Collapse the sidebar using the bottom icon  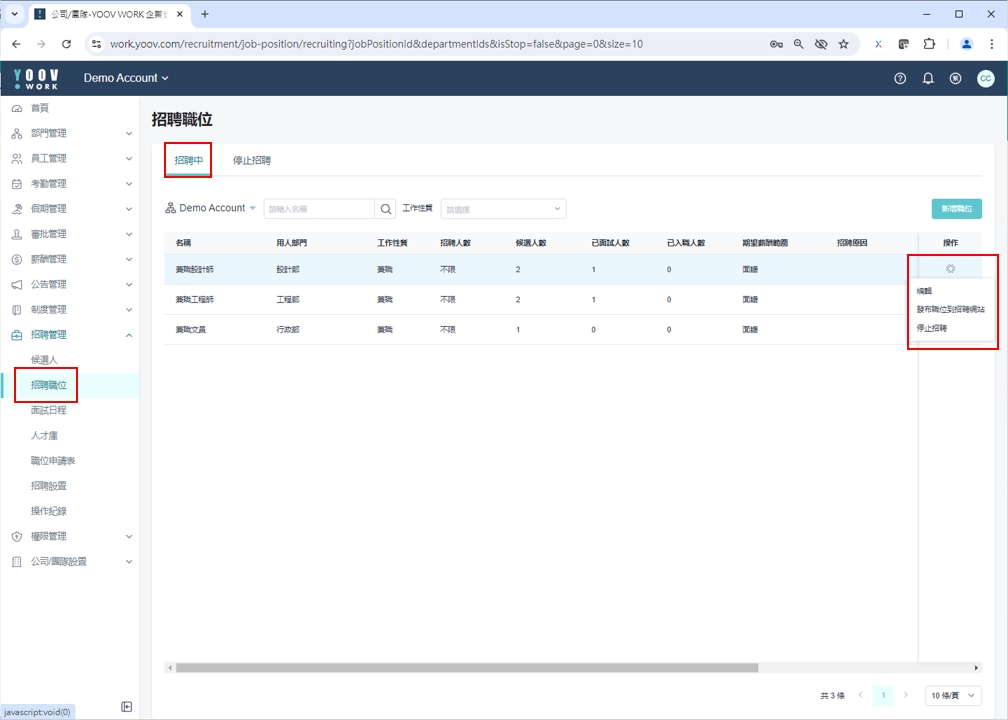click(127, 707)
